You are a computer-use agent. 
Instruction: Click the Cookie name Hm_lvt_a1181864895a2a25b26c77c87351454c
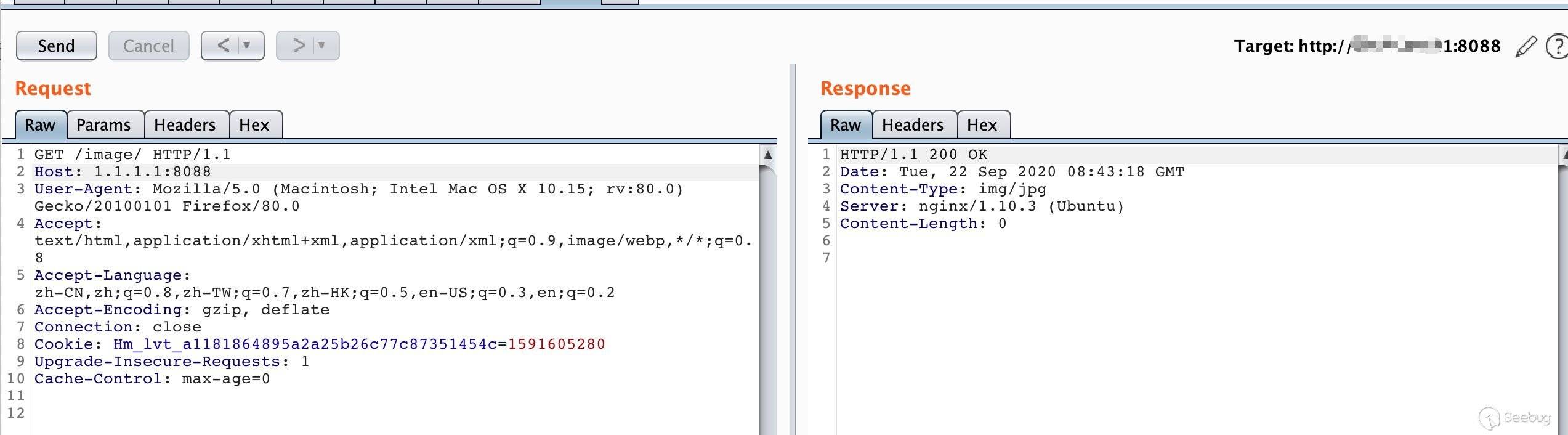point(305,344)
